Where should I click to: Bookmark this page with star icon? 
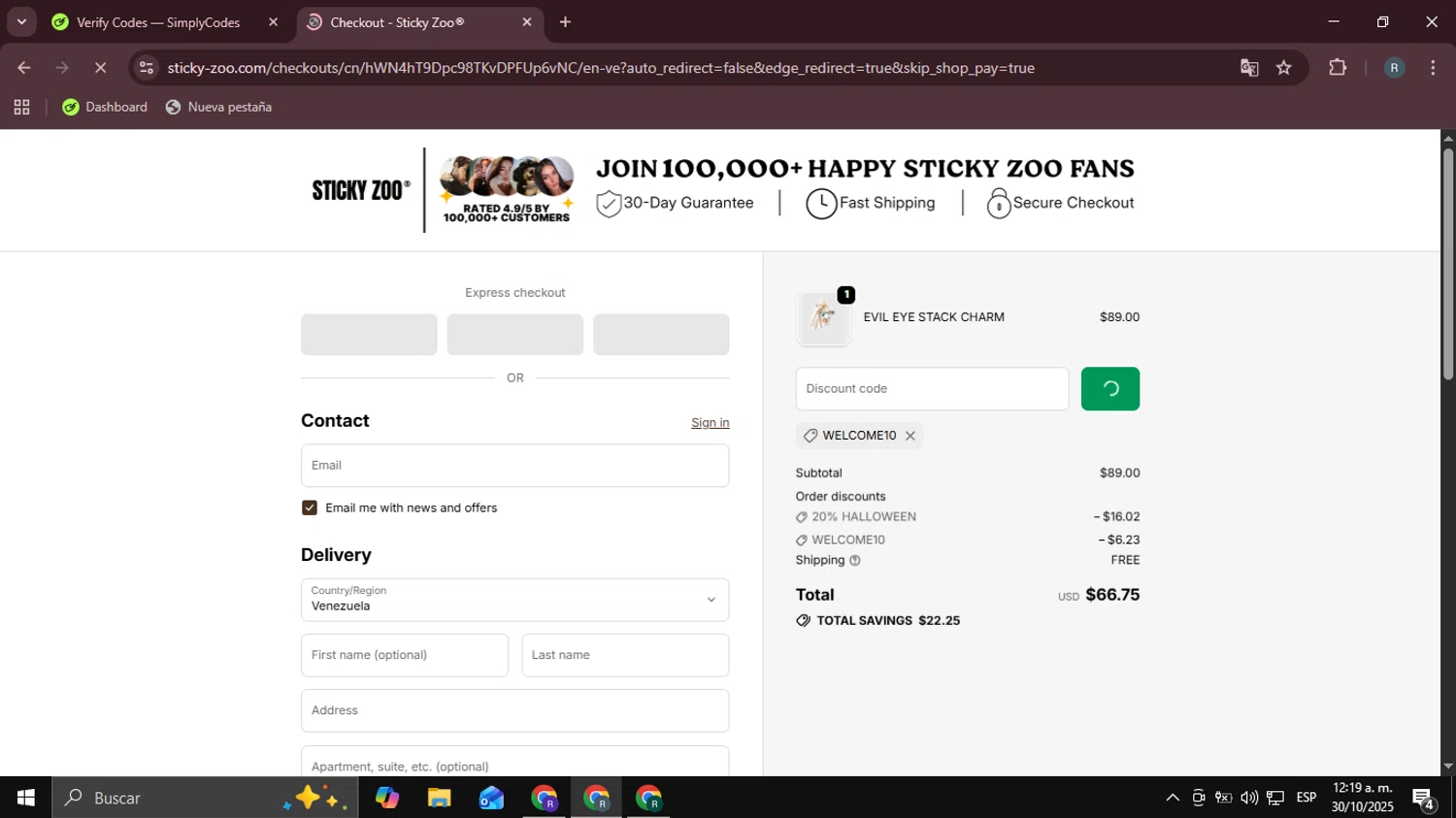point(1284,68)
